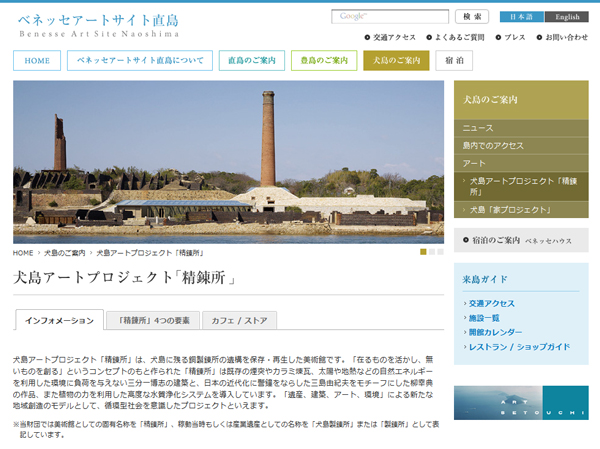Click 犬島のご案内 in the breadcrumb
Image resolution: width=600 pixels, height=449 pixels.
pyautogui.click(x=65, y=253)
